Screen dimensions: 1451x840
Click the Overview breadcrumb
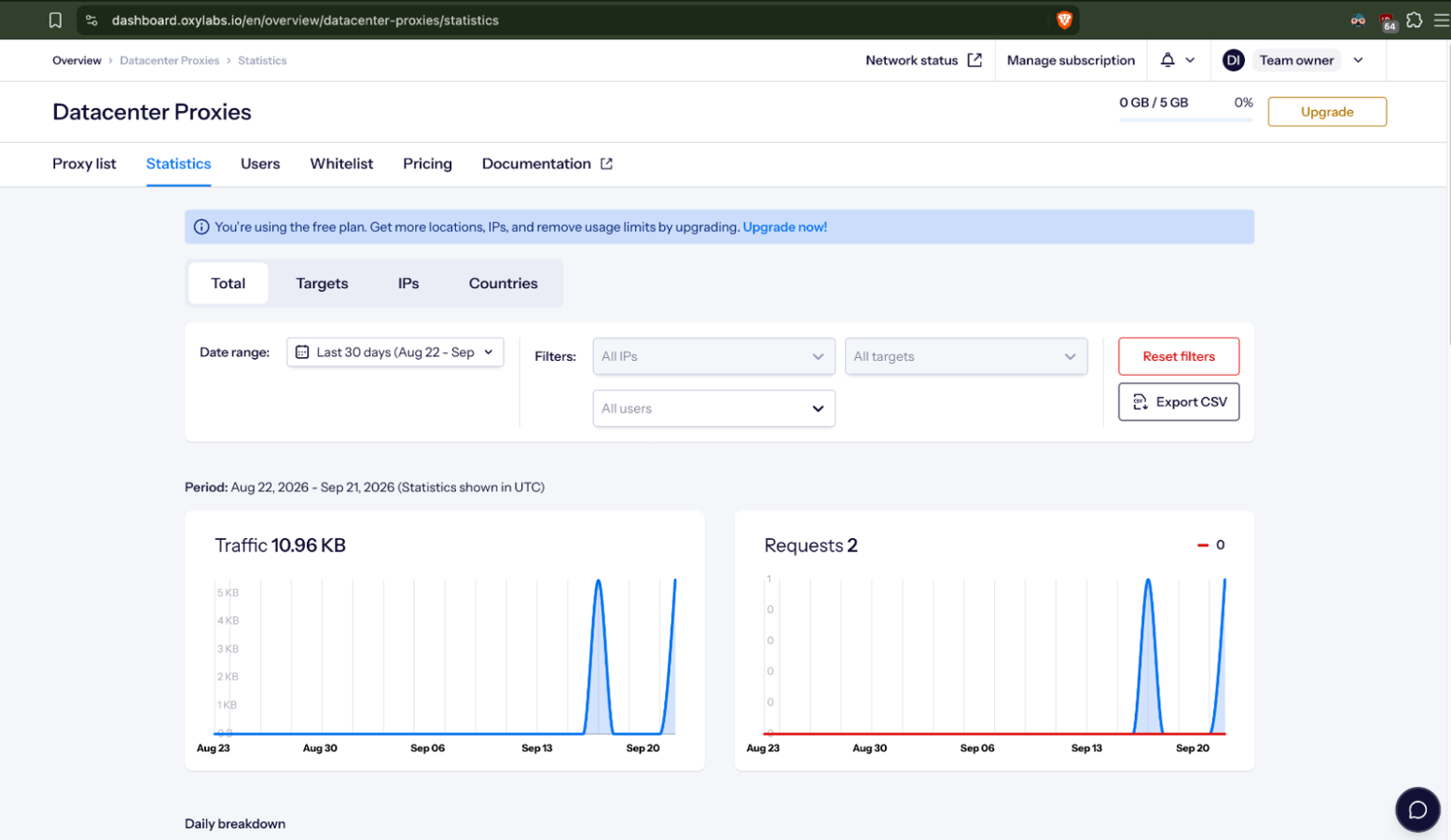click(x=76, y=61)
